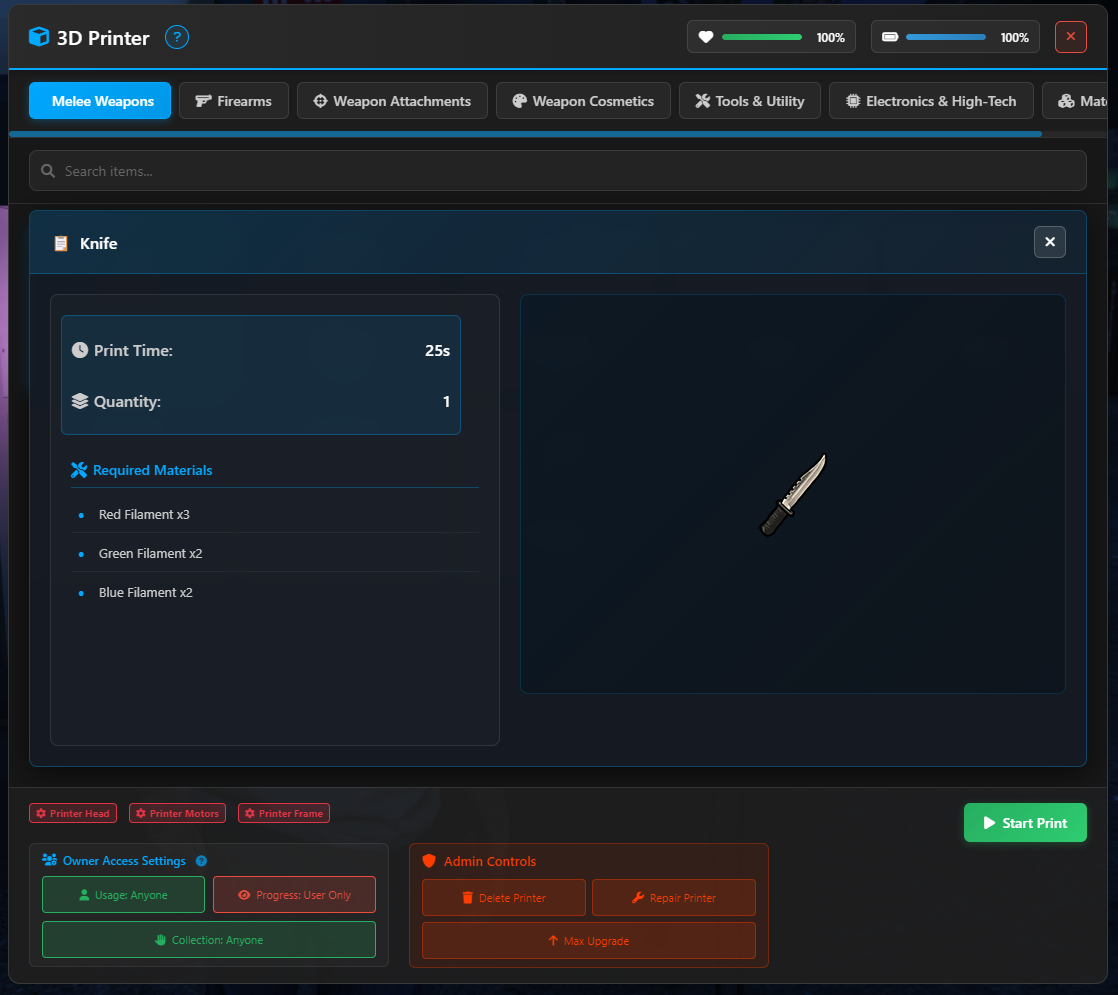
Task: Click the green health progress bar
Action: 761,37
